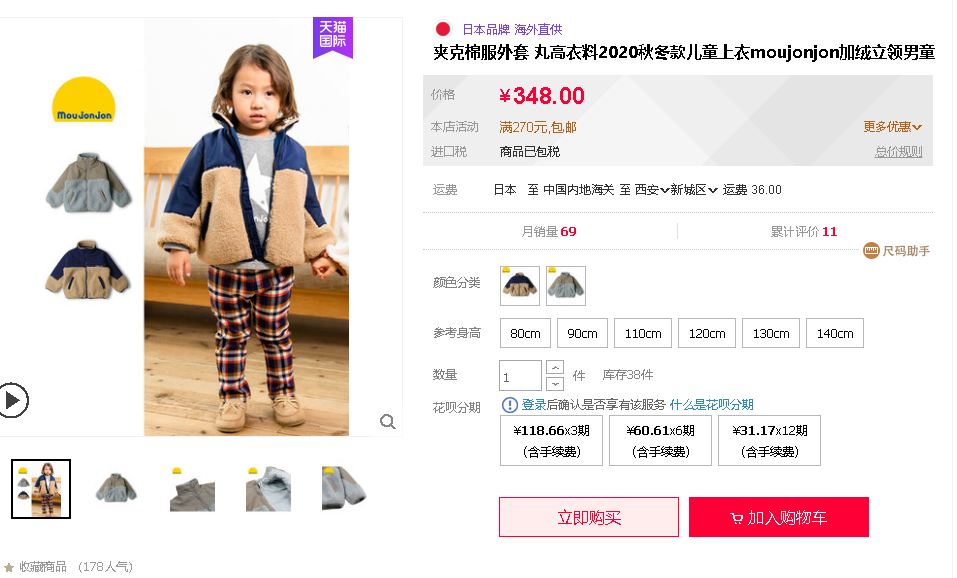Select the navy and beige jacket color swatch
This screenshot has width=957, height=578.
(520, 286)
